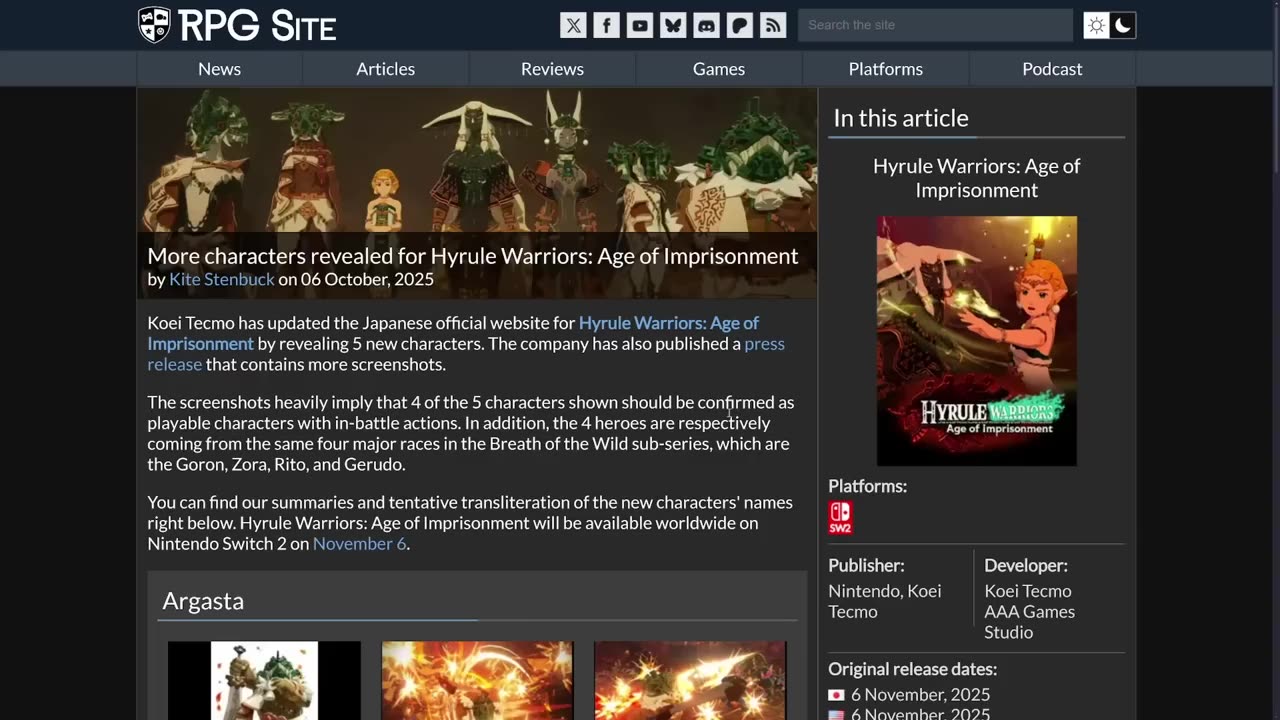
Task: Open the Hyrule Warriors cover art image
Action: pos(977,341)
